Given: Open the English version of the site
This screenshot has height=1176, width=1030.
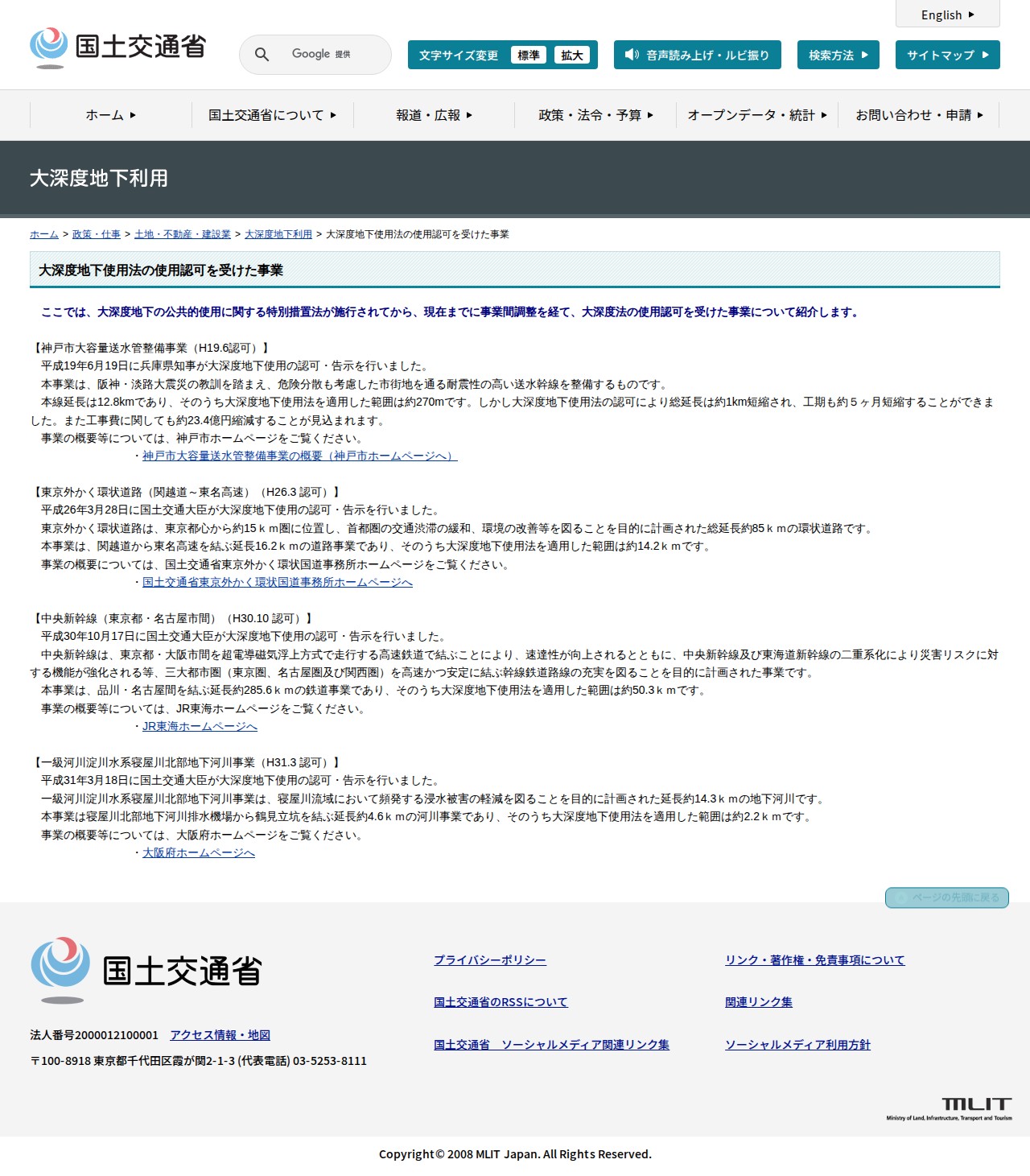Looking at the screenshot, I should click(x=948, y=14).
